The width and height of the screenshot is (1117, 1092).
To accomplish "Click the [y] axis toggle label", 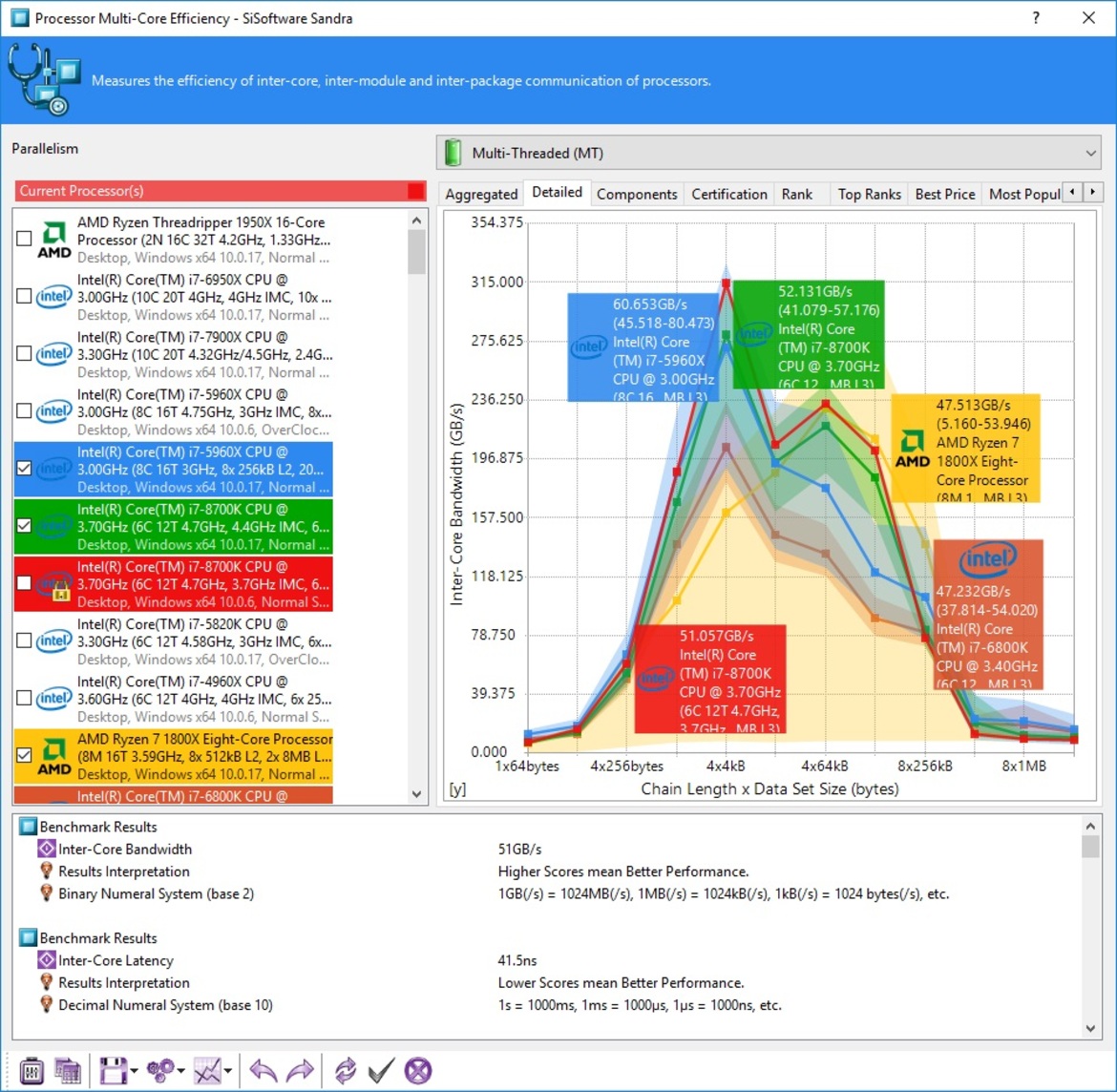I will [457, 789].
